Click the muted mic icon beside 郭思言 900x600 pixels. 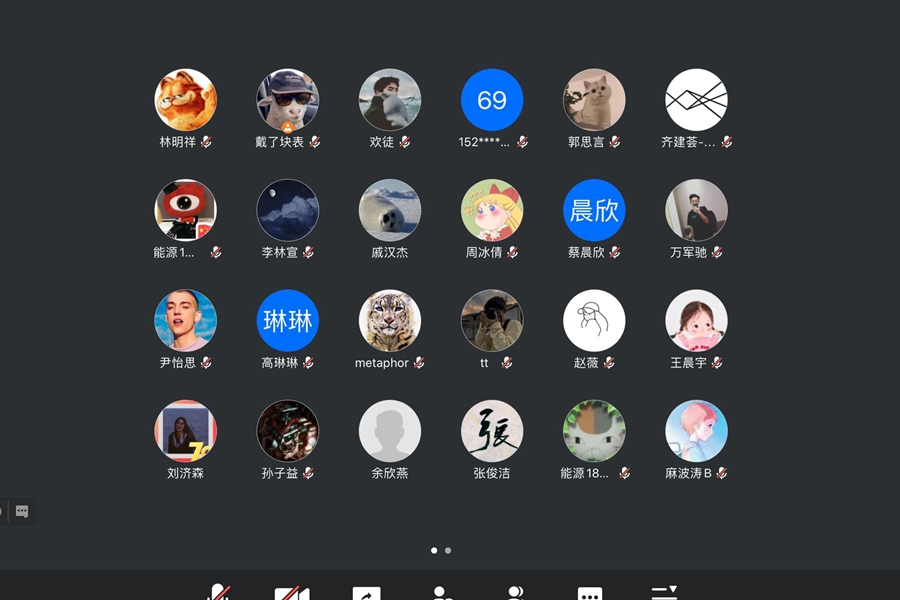click(x=615, y=142)
